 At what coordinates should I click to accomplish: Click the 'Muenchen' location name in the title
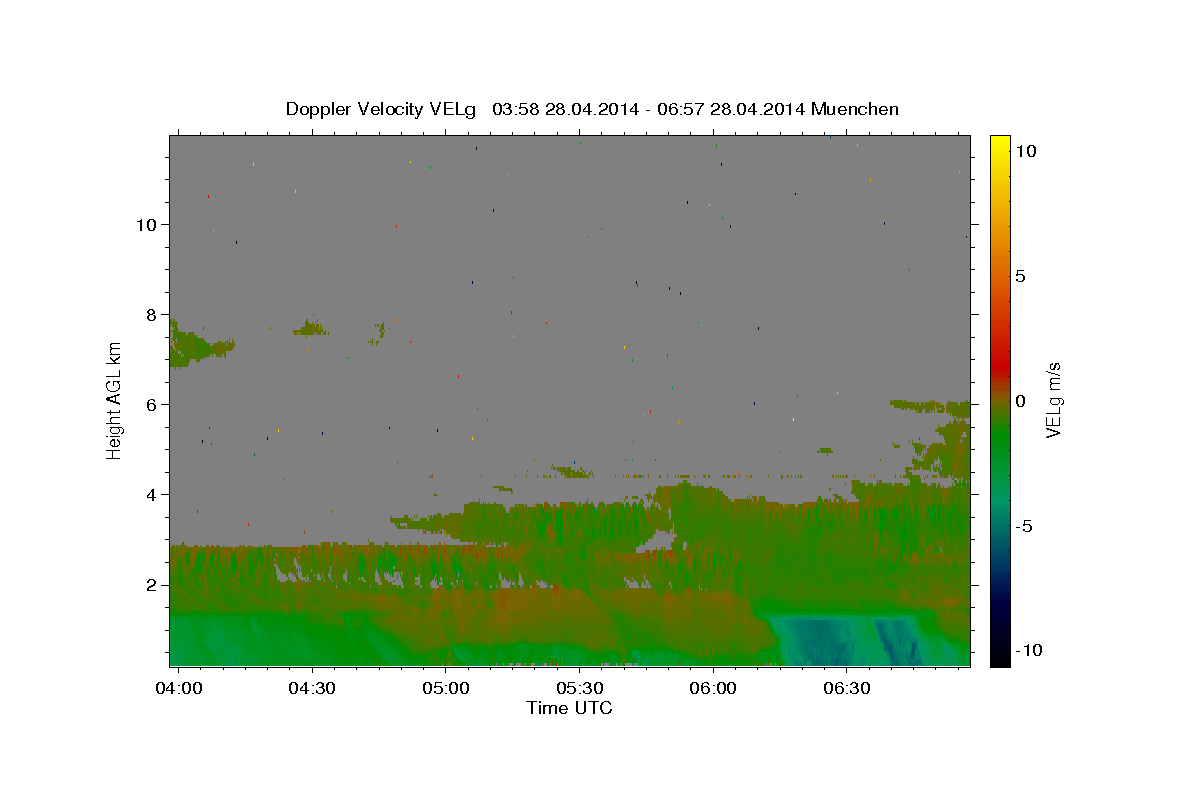click(855, 109)
